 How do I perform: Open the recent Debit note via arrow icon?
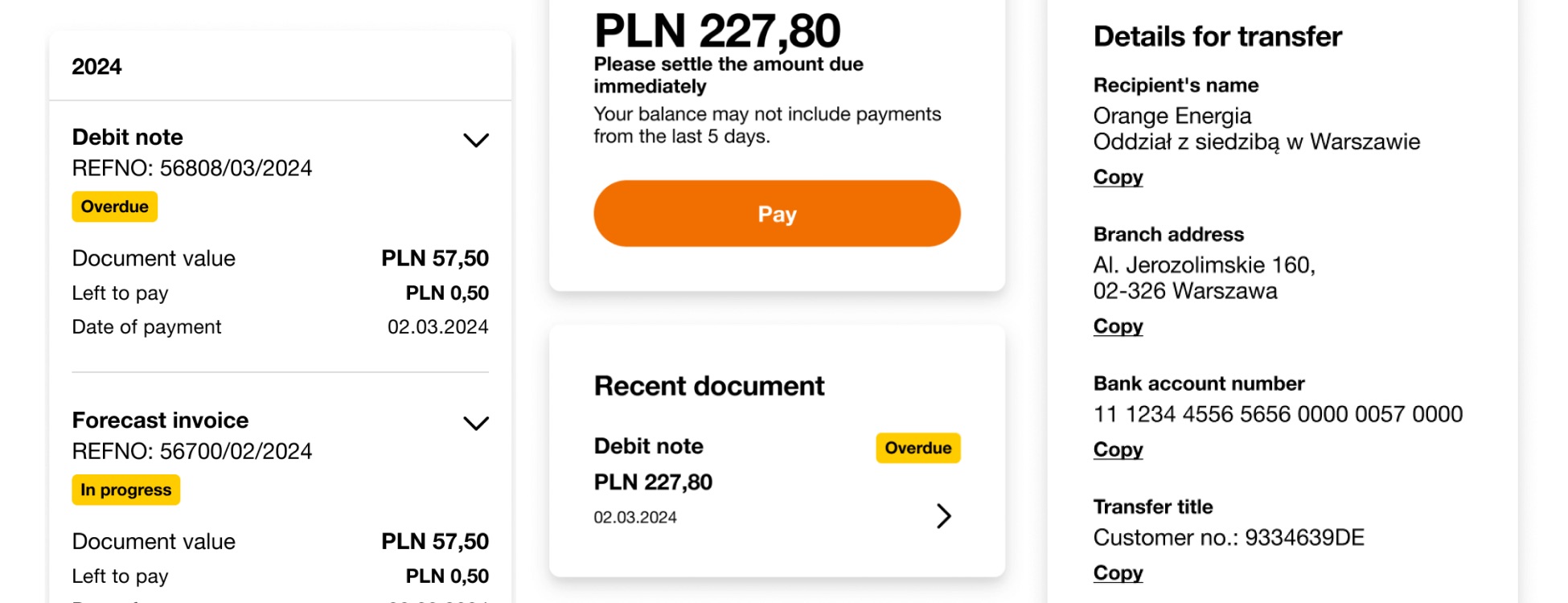coord(942,517)
